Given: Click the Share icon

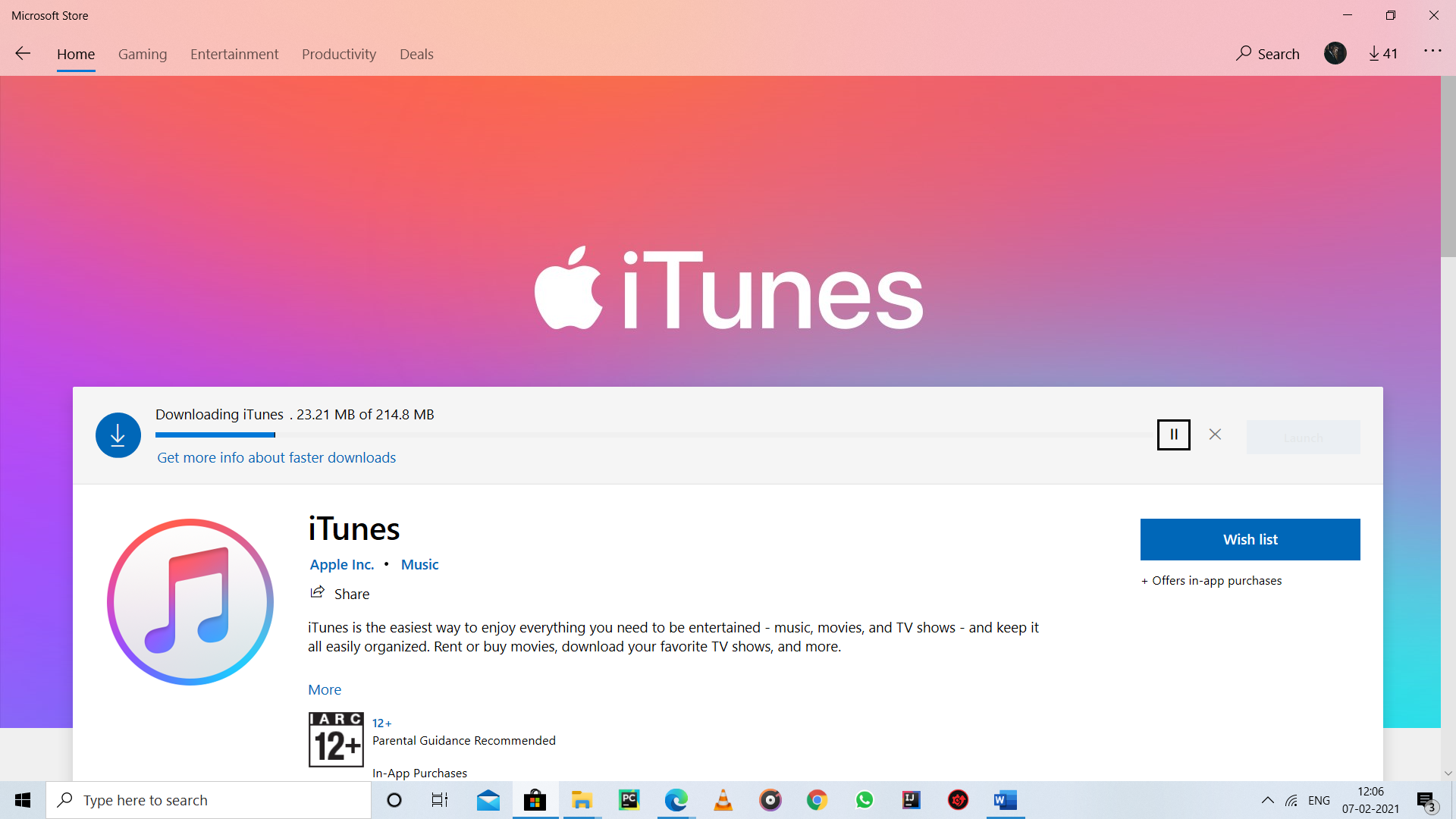Looking at the screenshot, I should point(317,592).
